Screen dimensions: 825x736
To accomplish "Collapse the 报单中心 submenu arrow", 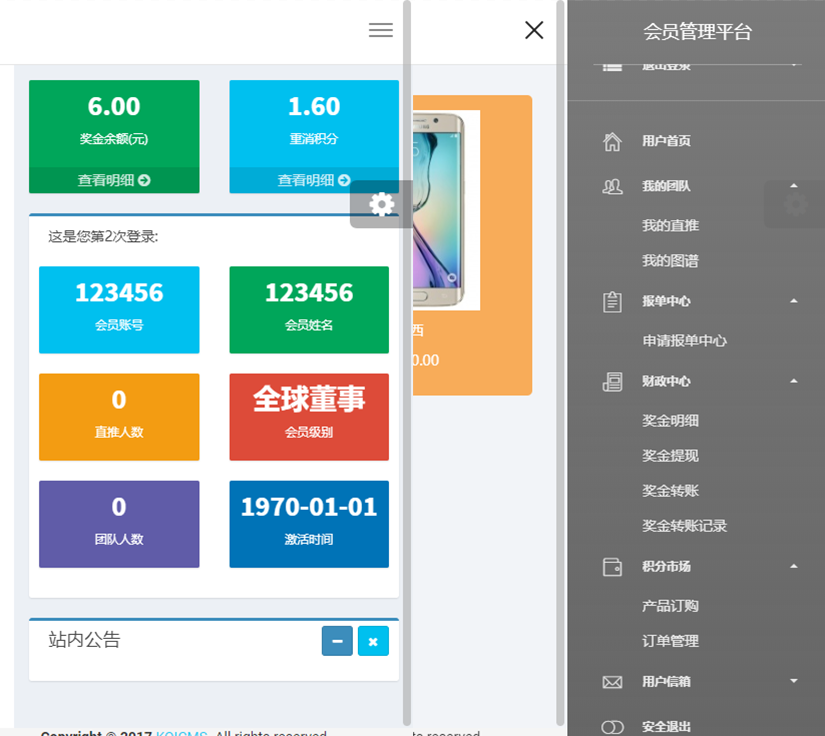I will 794,301.
